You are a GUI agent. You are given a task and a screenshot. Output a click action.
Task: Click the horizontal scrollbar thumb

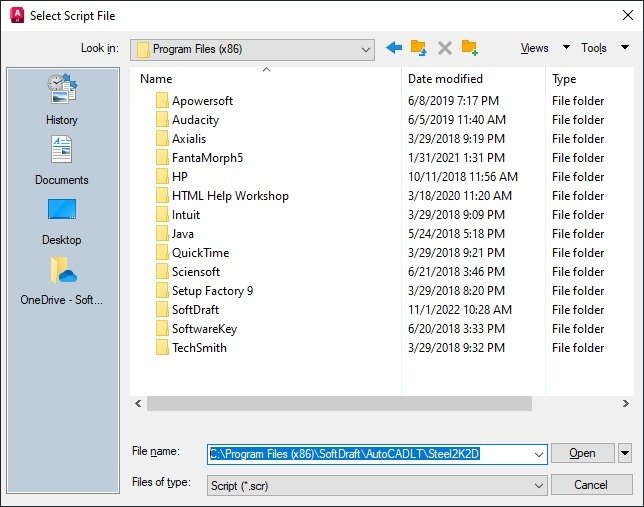339,403
